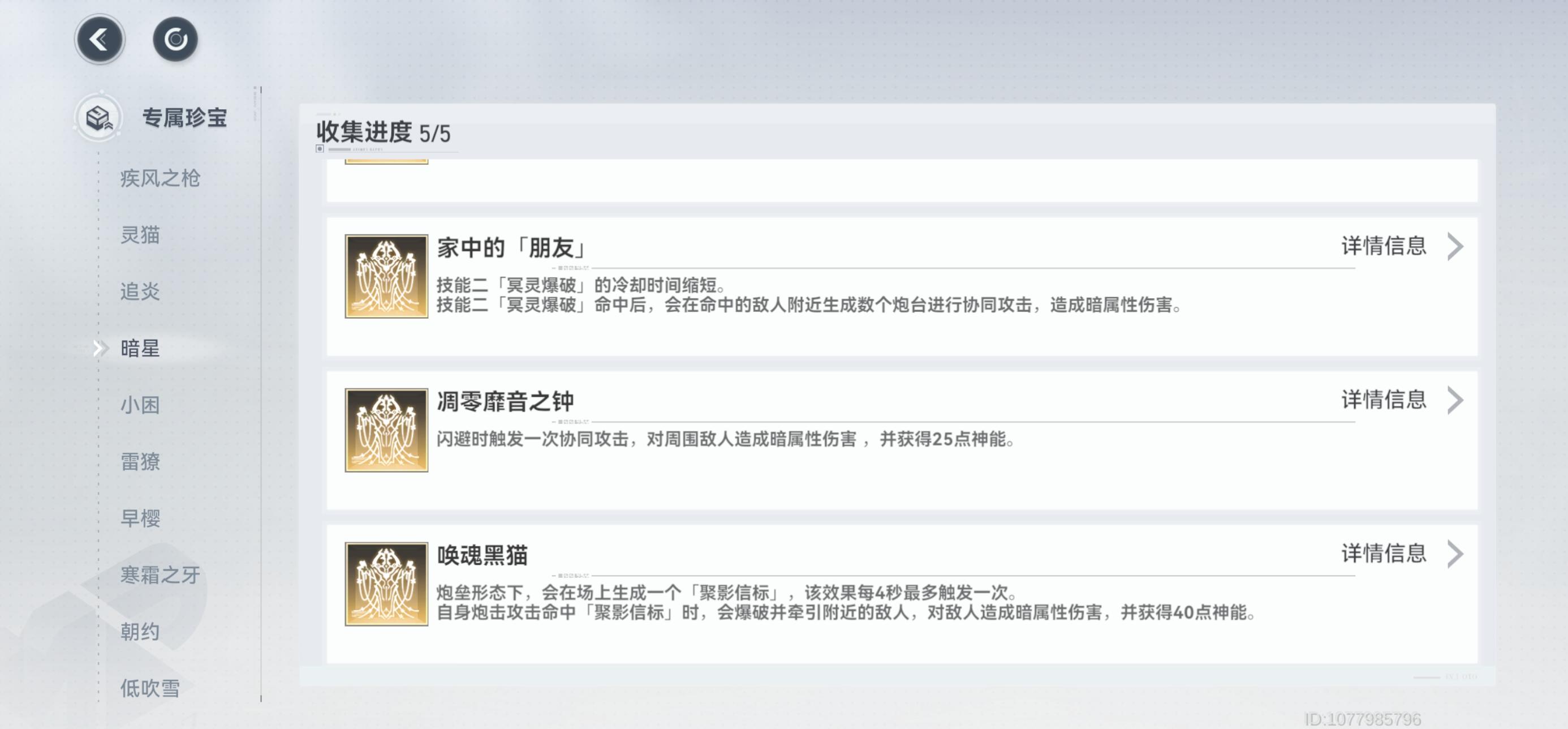Select 小困 in the character list
The image size is (1568, 729).
[x=140, y=405]
